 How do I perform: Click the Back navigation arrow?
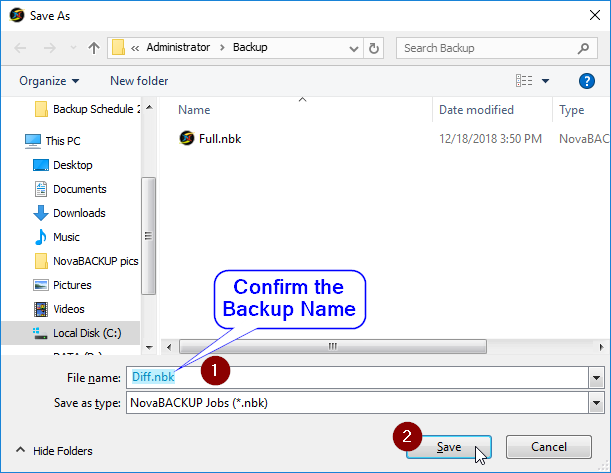(20, 48)
